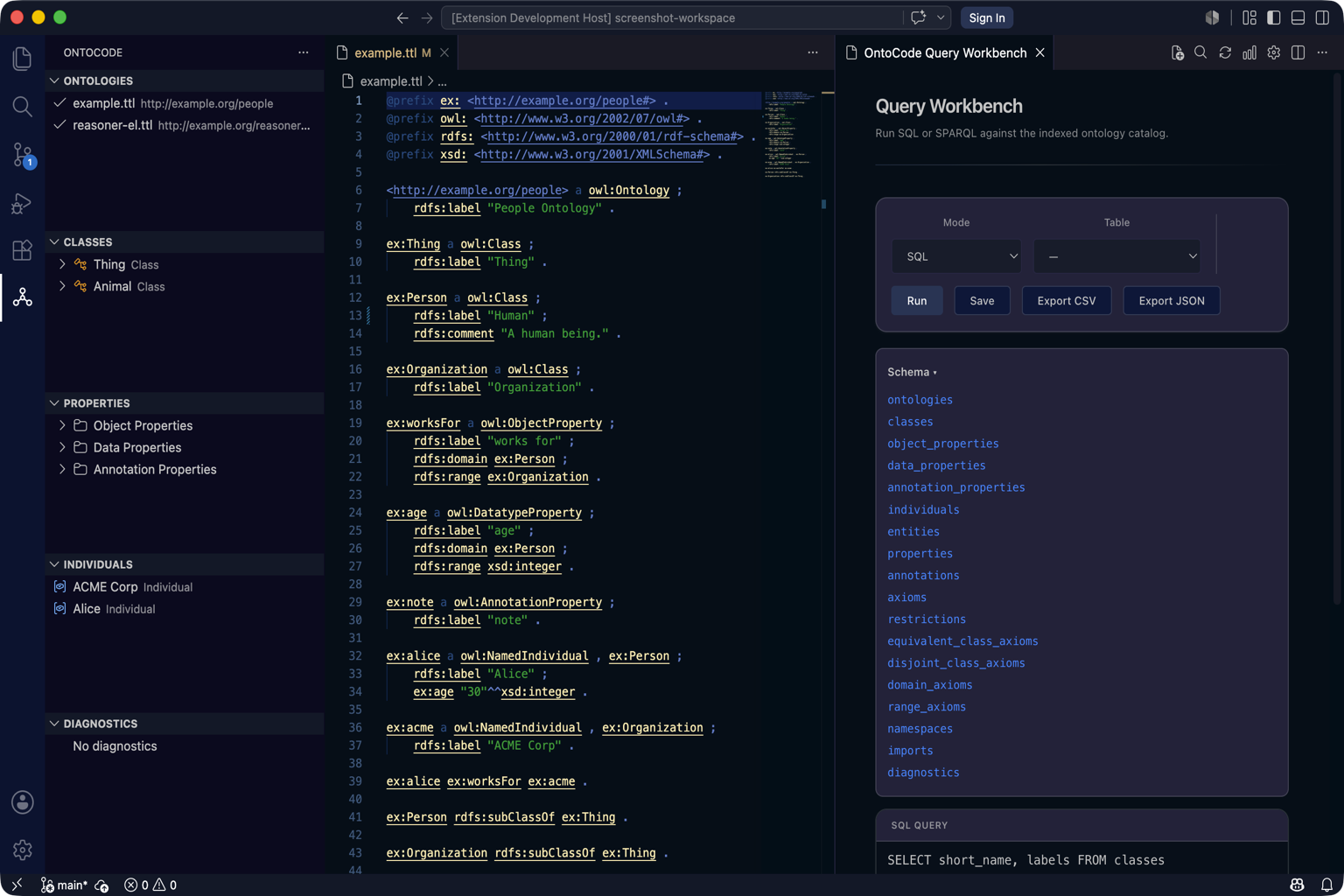Open Copilot status icon in status bar

point(1298,885)
